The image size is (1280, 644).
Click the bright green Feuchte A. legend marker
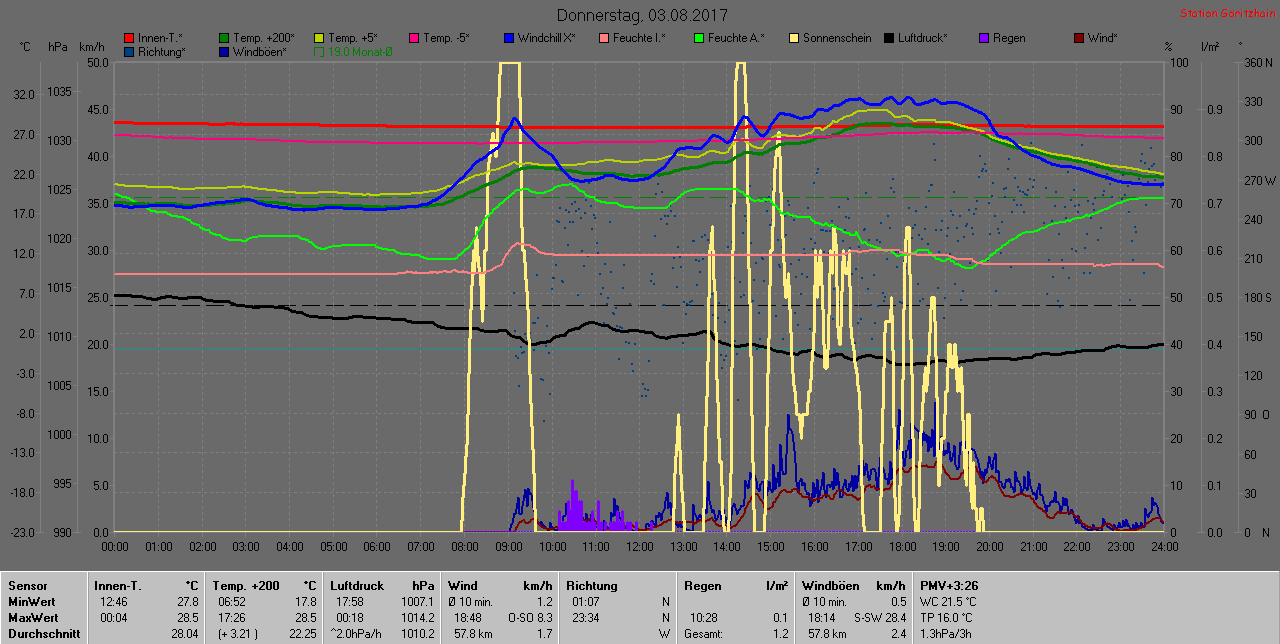(700, 38)
